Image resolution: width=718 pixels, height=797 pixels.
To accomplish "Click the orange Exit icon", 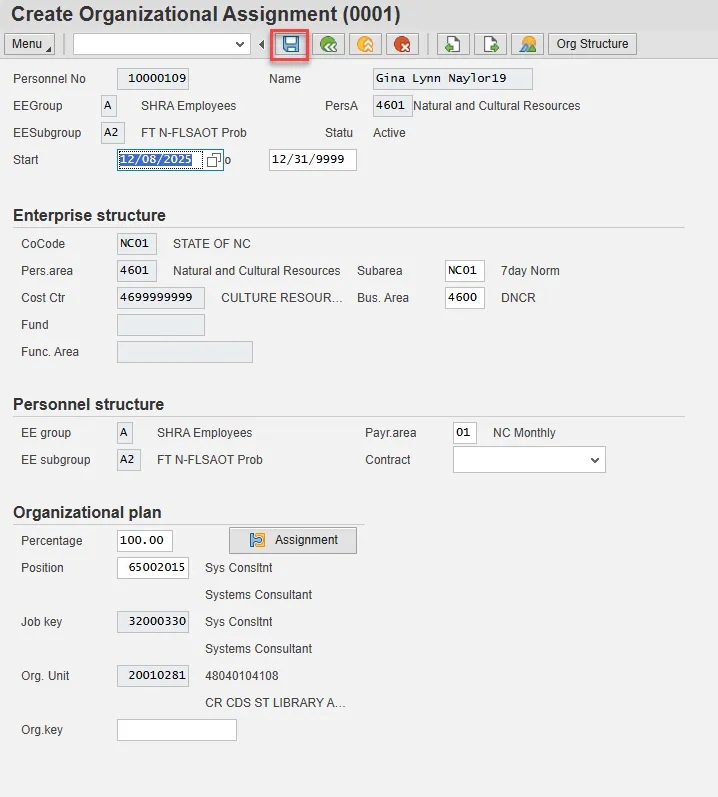I will (x=365, y=45).
